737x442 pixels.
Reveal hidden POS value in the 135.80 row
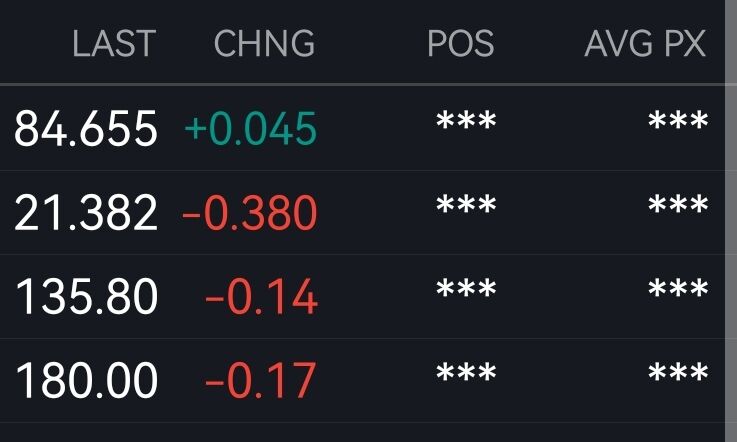pyautogui.click(x=466, y=288)
